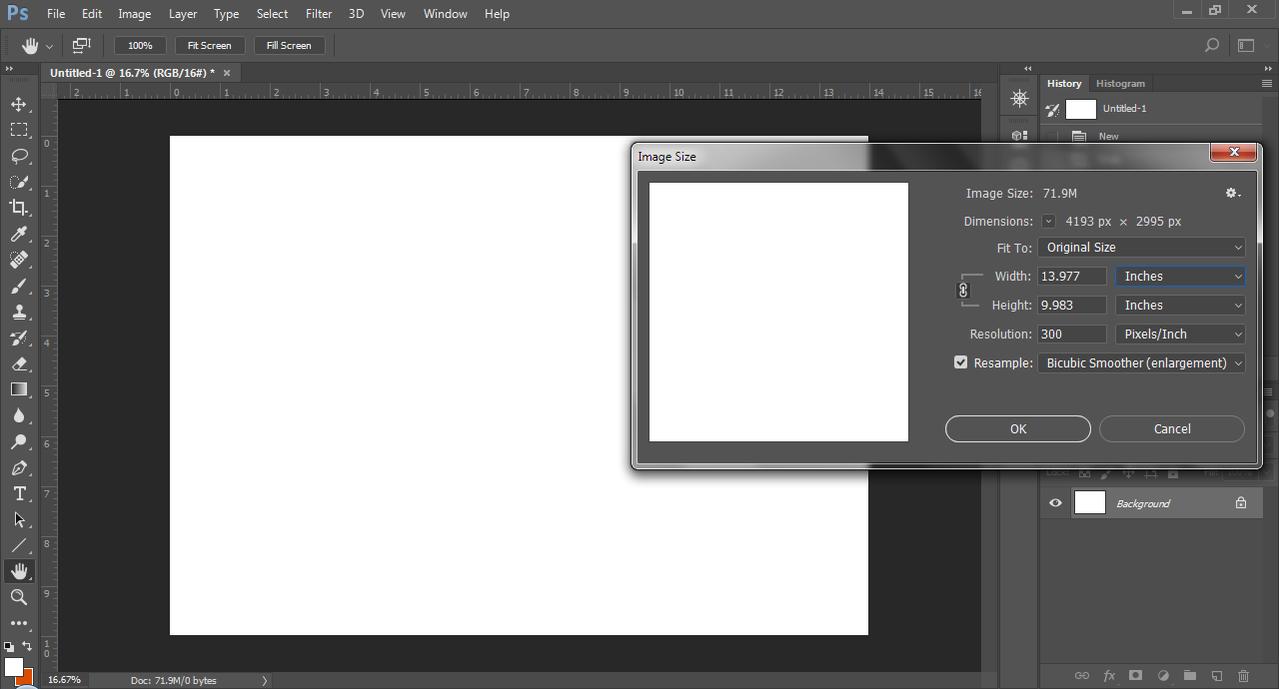Open the Fit To dropdown

(1141, 247)
